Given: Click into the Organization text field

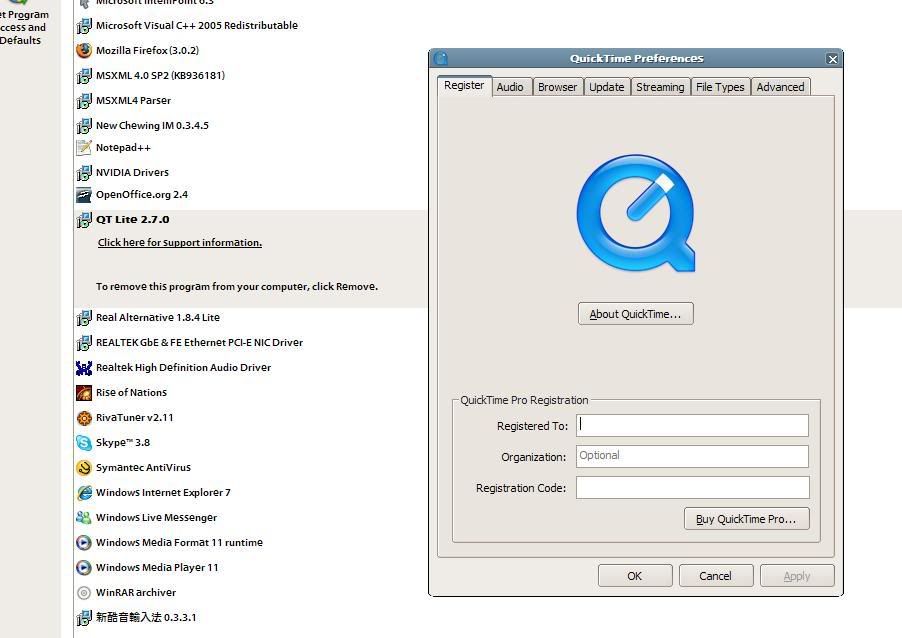Looking at the screenshot, I should click(692, 456).
